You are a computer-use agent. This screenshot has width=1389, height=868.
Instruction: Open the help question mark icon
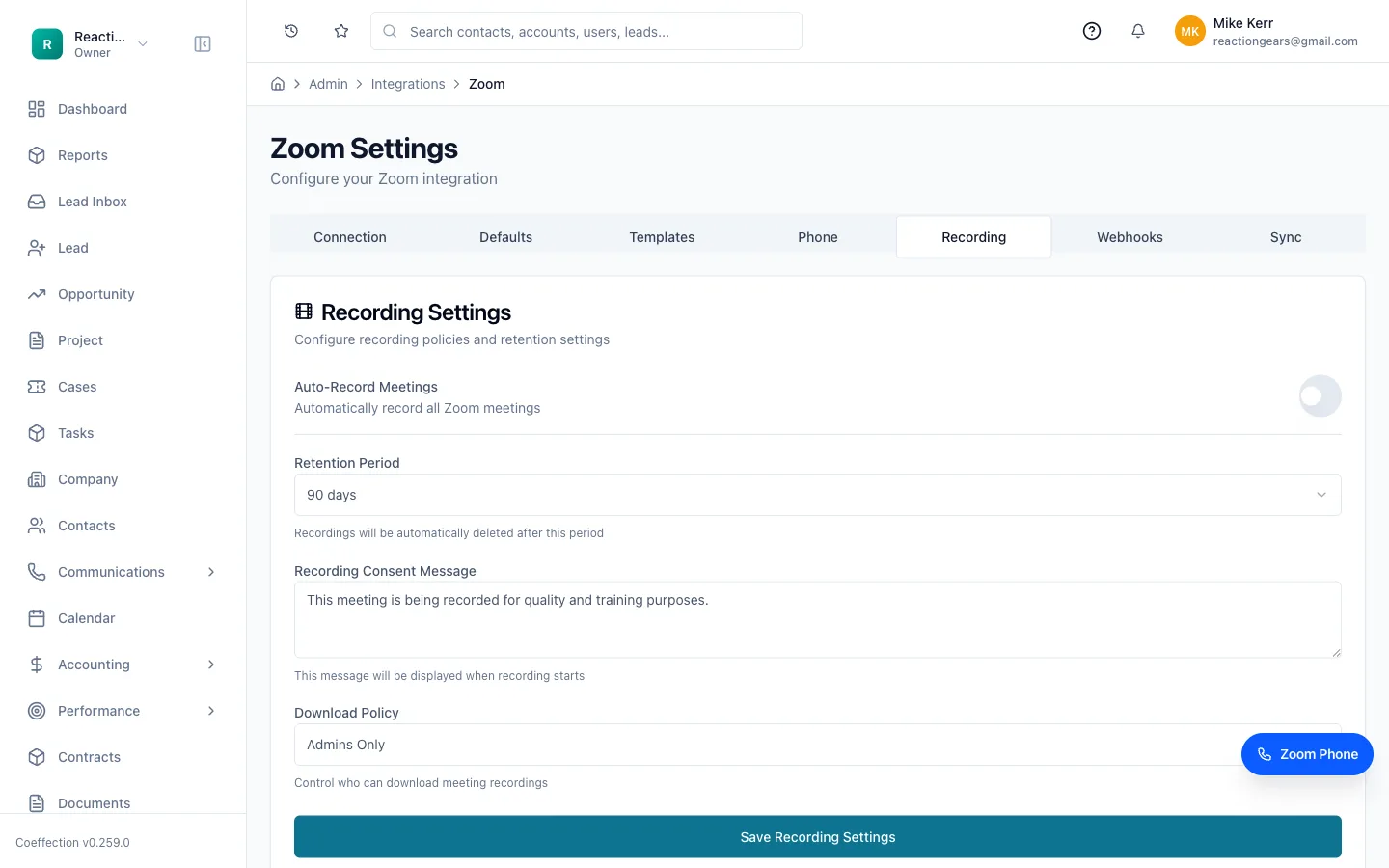[x=1092, y=31]
